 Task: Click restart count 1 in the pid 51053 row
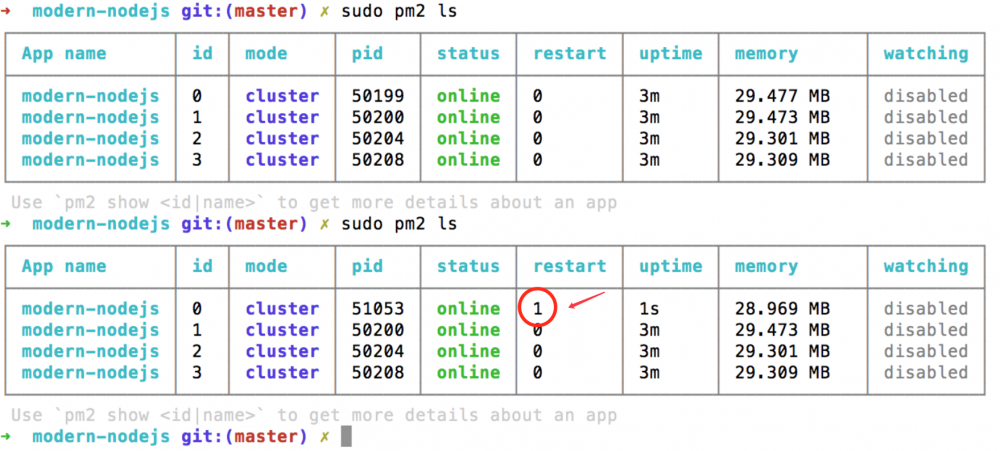click(x=538, y=309)
